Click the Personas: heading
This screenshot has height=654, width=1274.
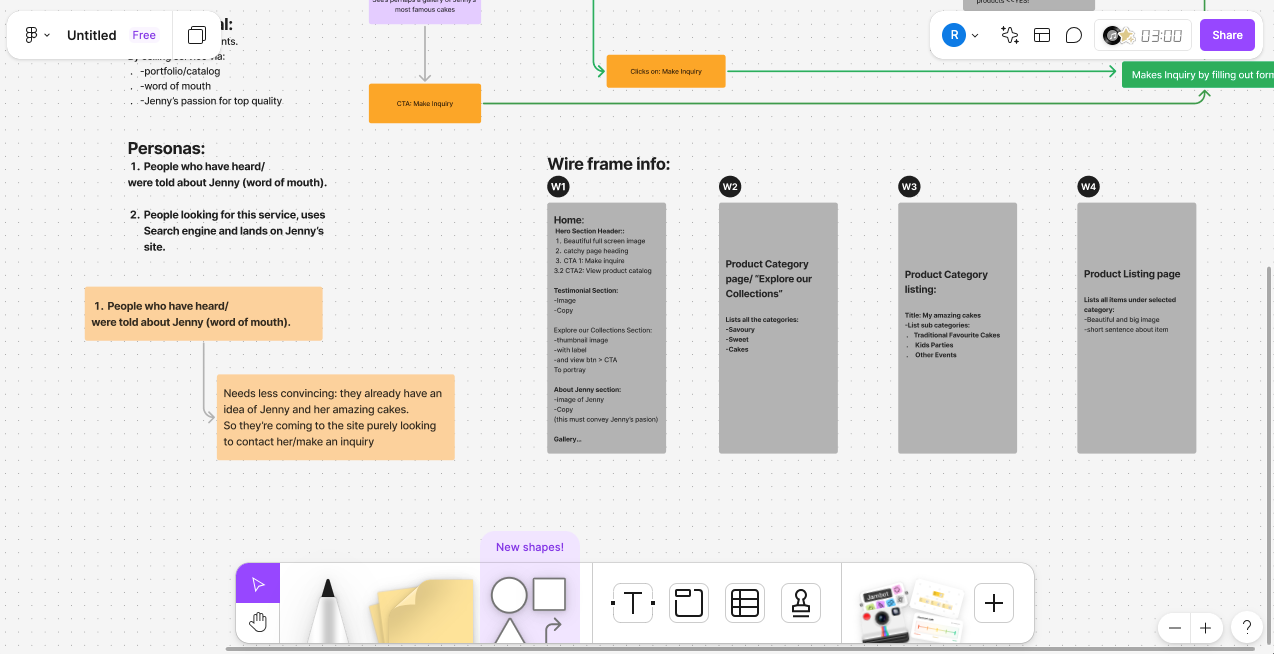point(166,148)
